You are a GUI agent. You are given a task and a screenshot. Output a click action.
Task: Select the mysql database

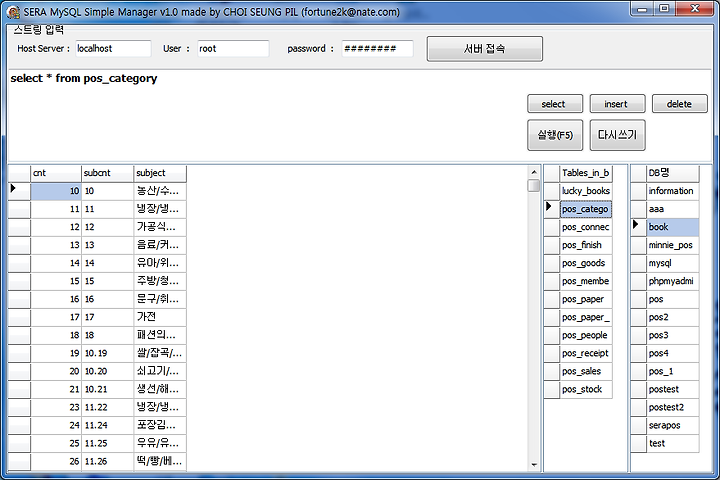(x=673, y=263)
